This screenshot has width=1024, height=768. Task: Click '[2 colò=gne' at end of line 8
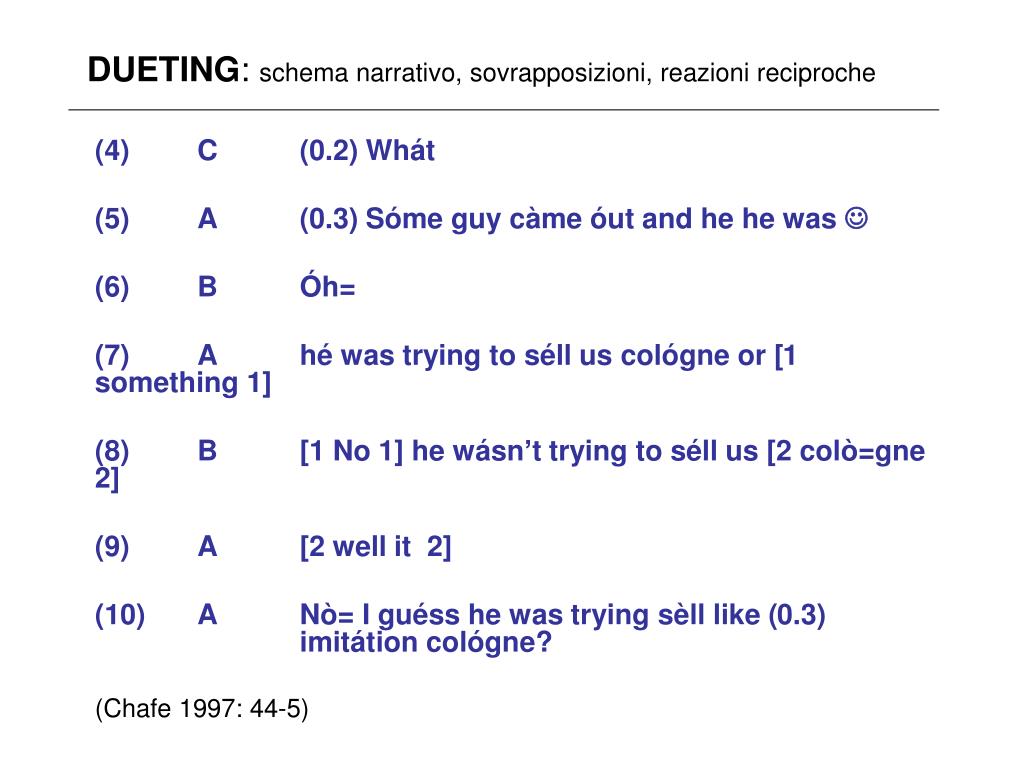[846, 451]
